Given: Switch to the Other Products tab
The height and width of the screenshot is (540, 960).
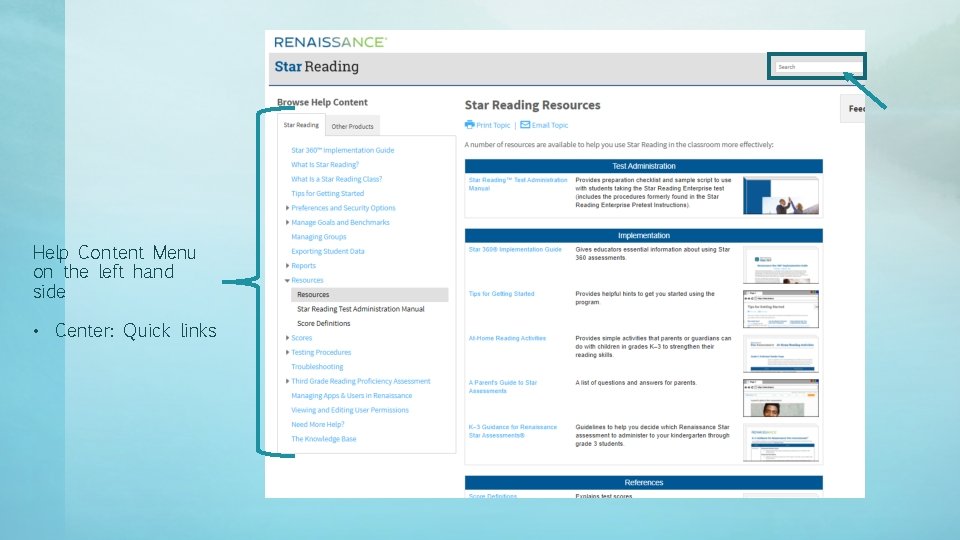Looking at the screenshot, I should [353, 126].
